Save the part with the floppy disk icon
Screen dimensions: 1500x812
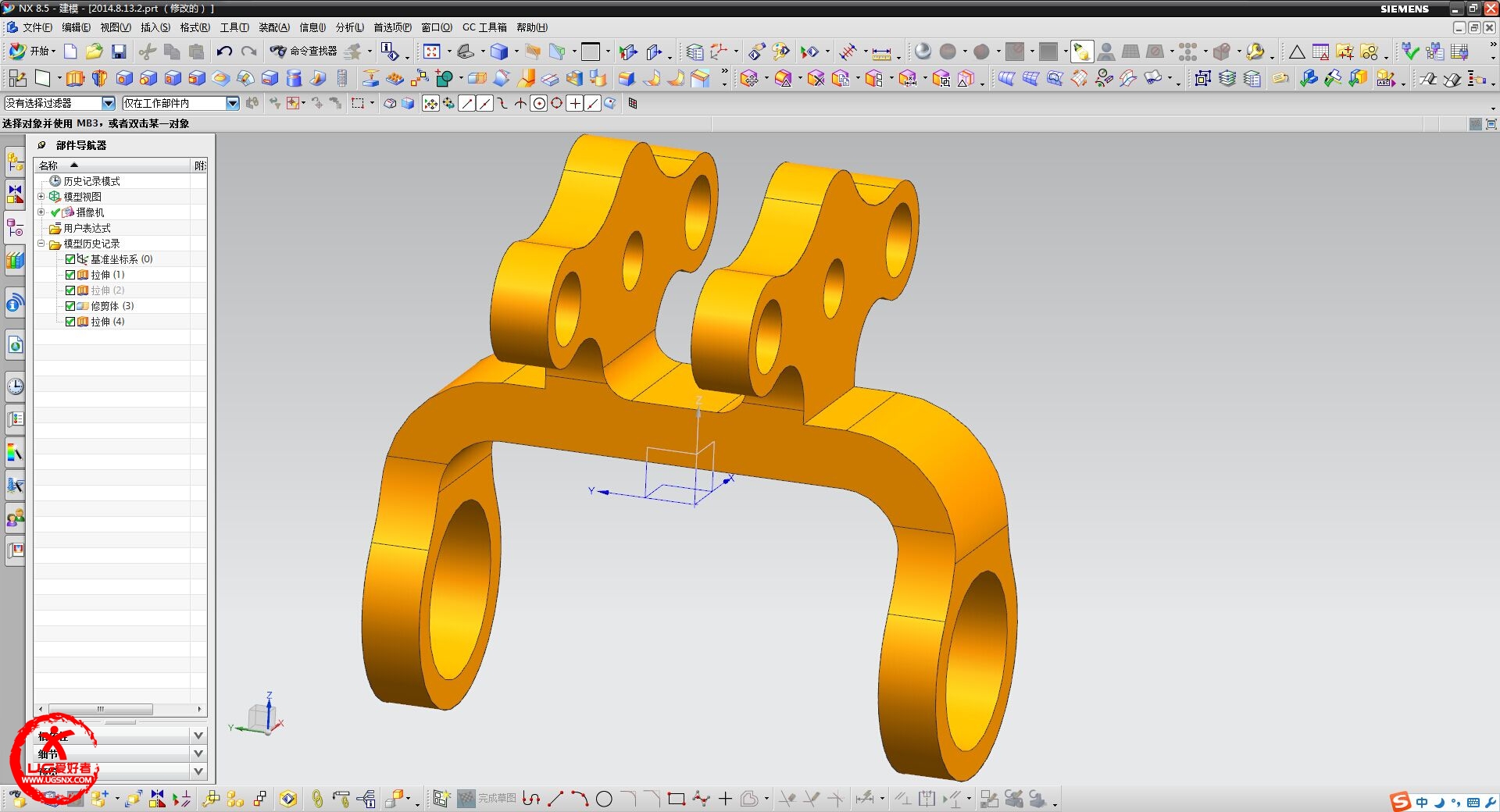click(119, 52)
